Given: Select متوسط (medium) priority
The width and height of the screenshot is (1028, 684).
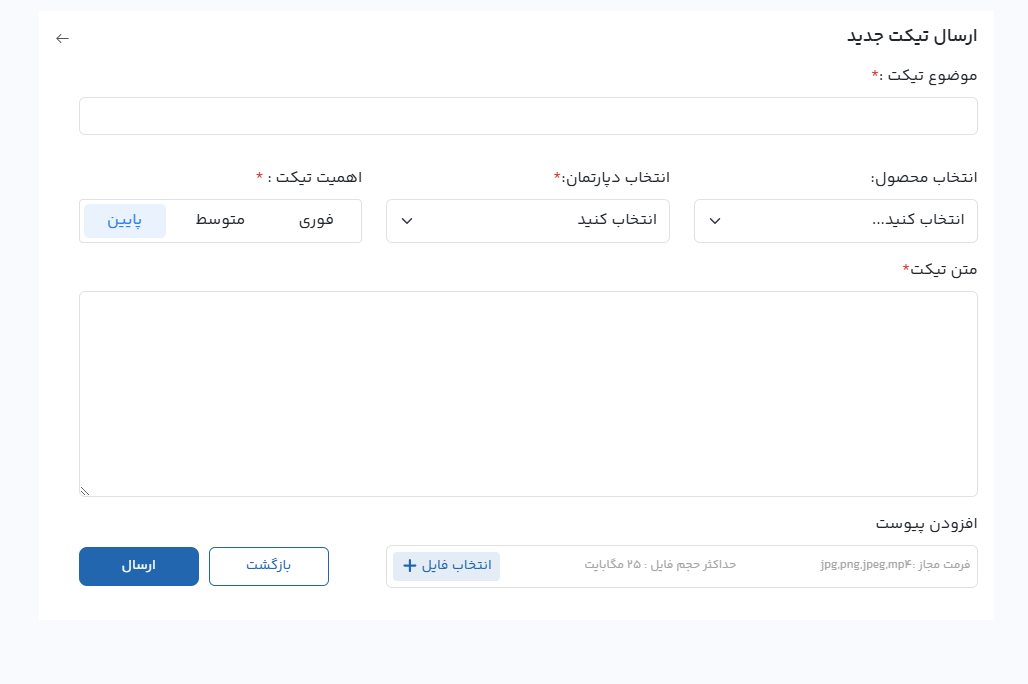Looking at the screenshot, I should click(220, 220).
